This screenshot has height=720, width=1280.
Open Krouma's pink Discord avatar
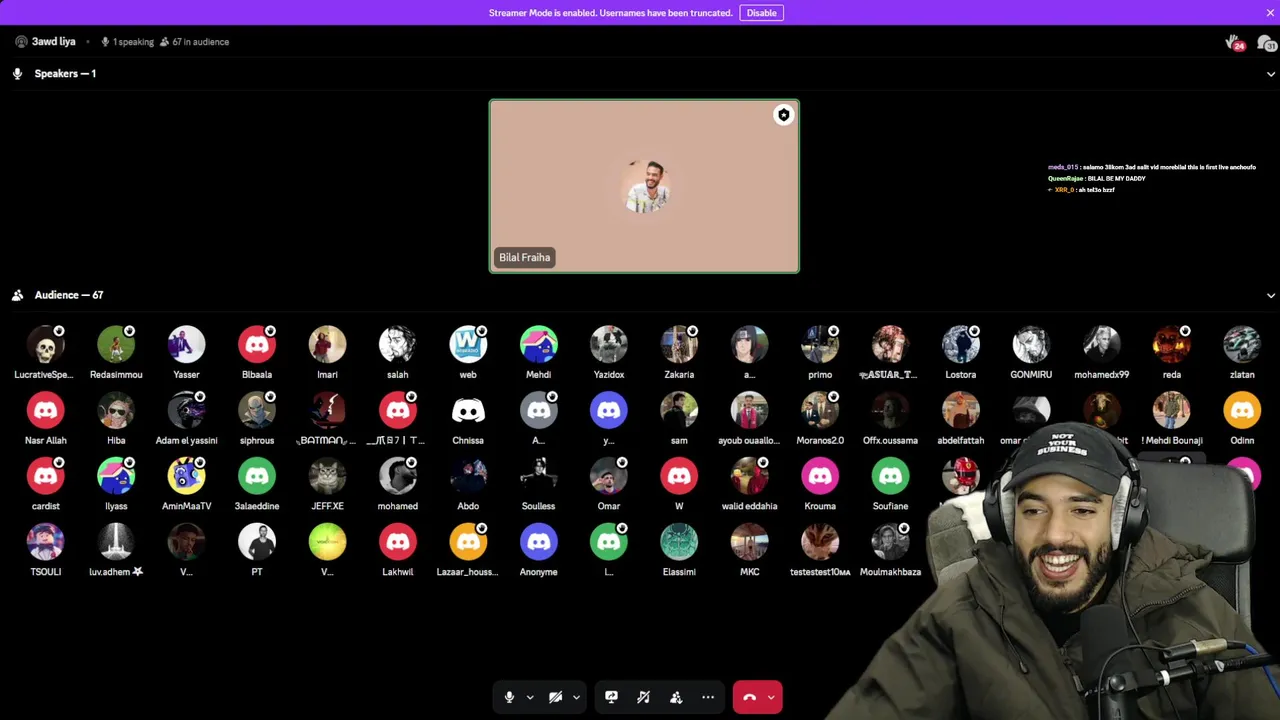click(x=820, y=476)
